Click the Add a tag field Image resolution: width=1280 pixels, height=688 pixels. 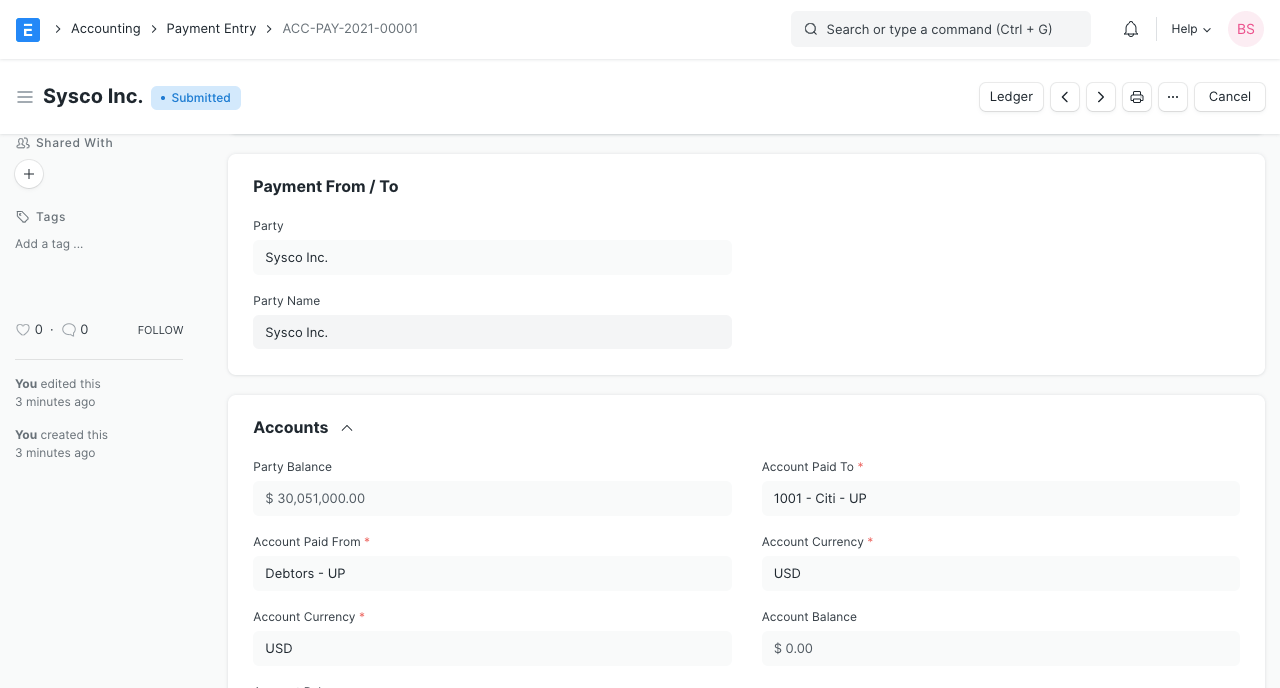pos(49,244)
